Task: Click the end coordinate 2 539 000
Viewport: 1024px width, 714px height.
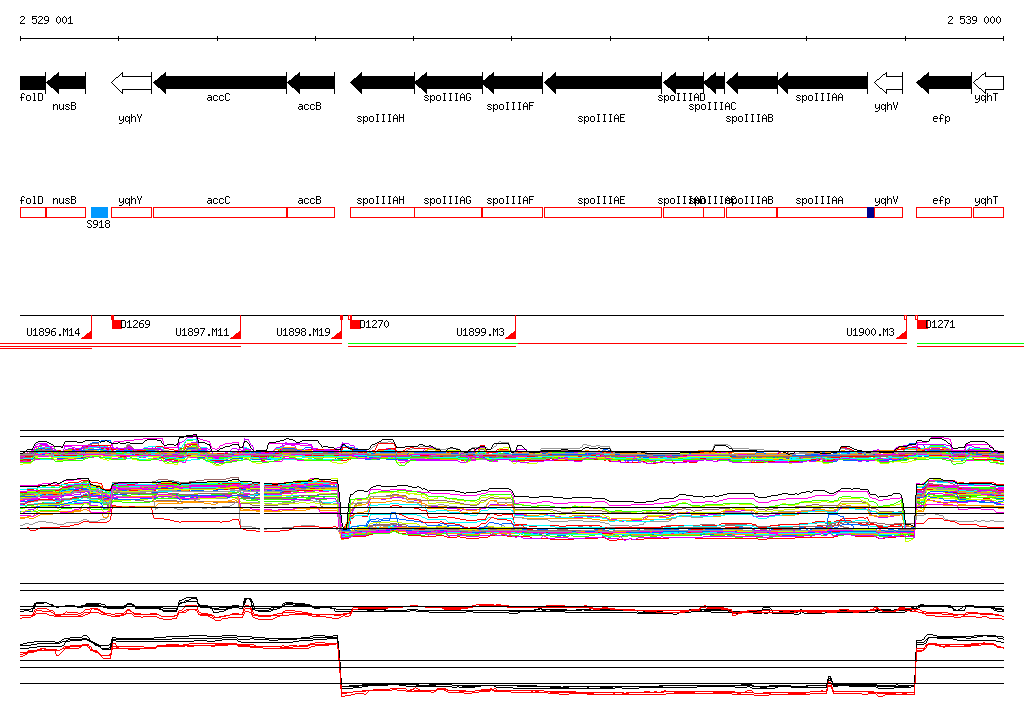Action: pyautogui.click(x=974, y=20)
